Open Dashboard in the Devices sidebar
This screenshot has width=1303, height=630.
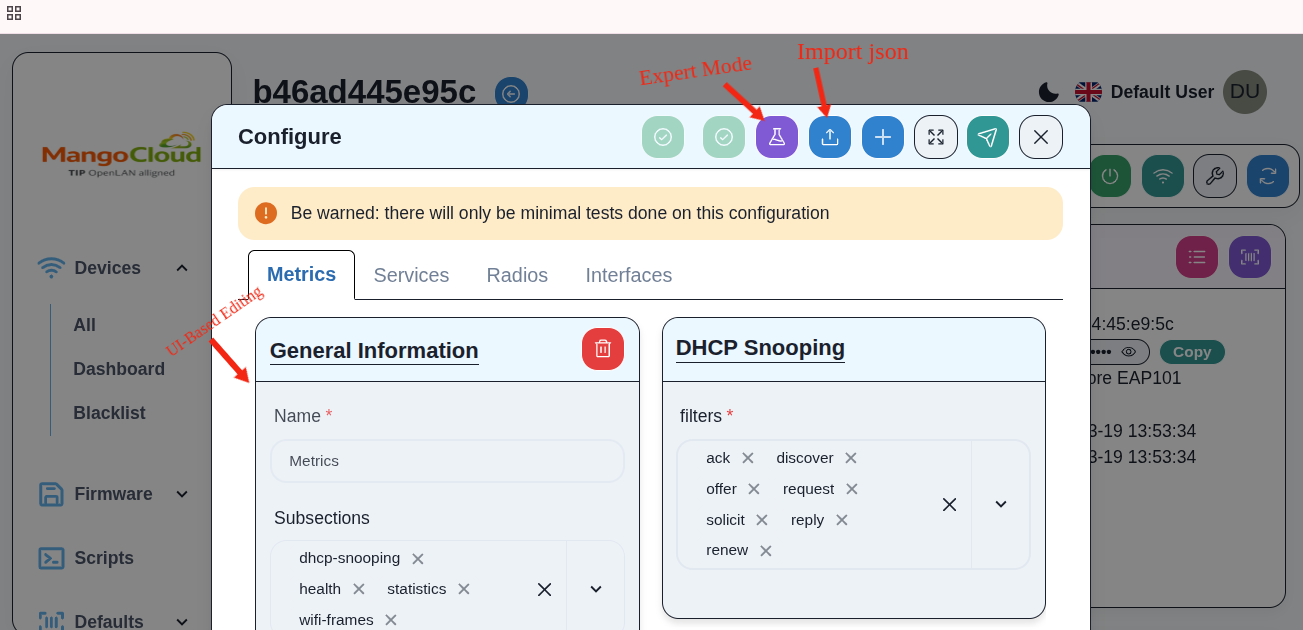click(119, 369)
